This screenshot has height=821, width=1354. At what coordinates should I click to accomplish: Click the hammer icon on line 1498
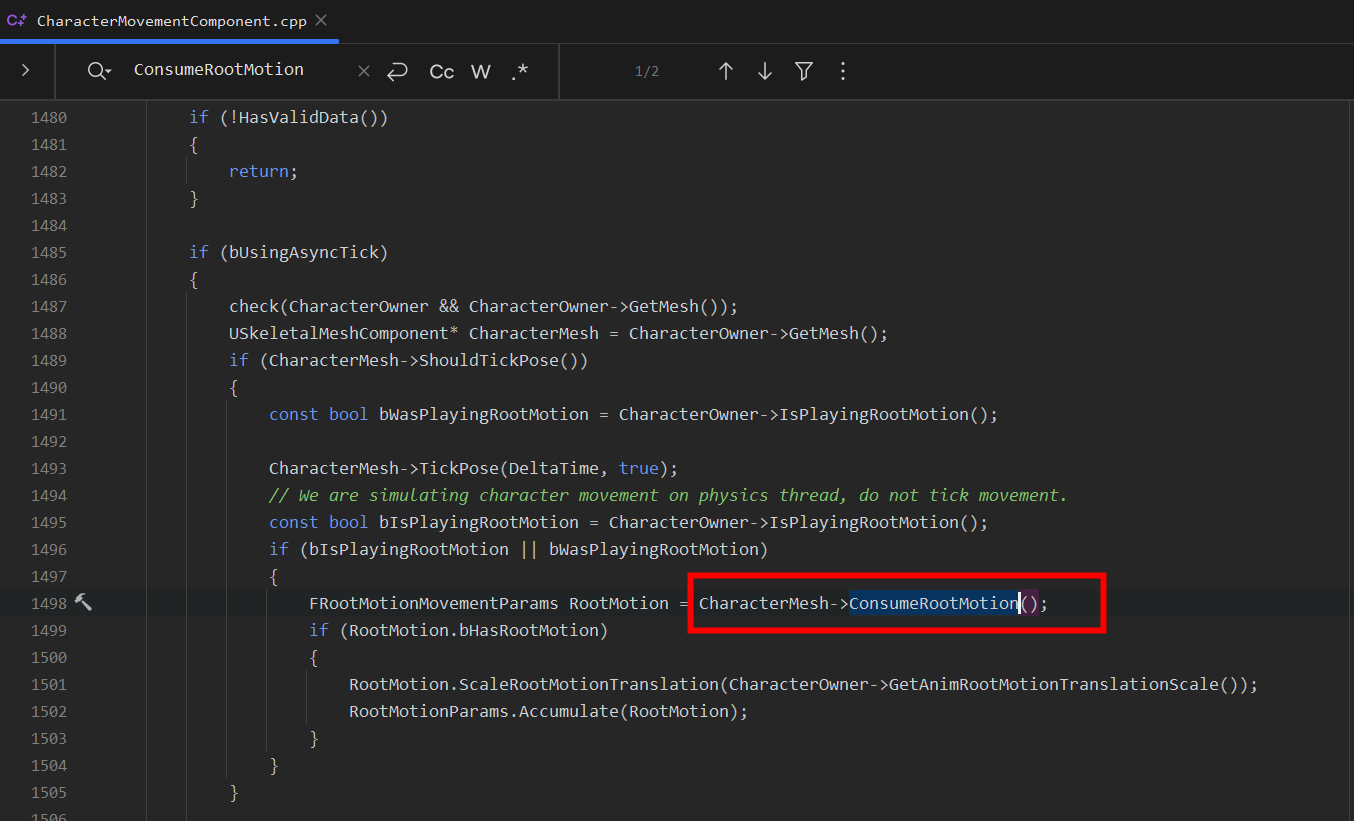pyautogui.click(x=83, y=602)
